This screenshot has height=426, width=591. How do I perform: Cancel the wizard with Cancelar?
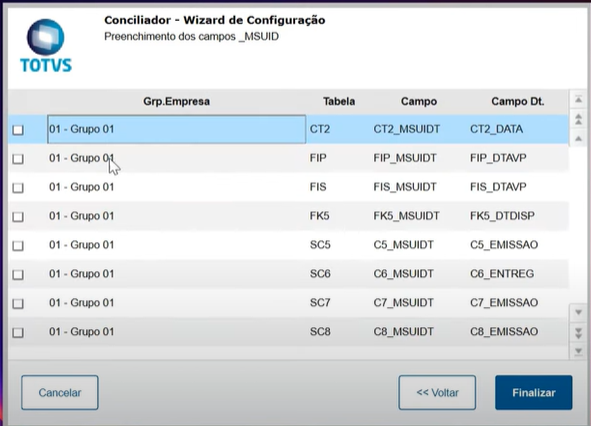point(60,392)
